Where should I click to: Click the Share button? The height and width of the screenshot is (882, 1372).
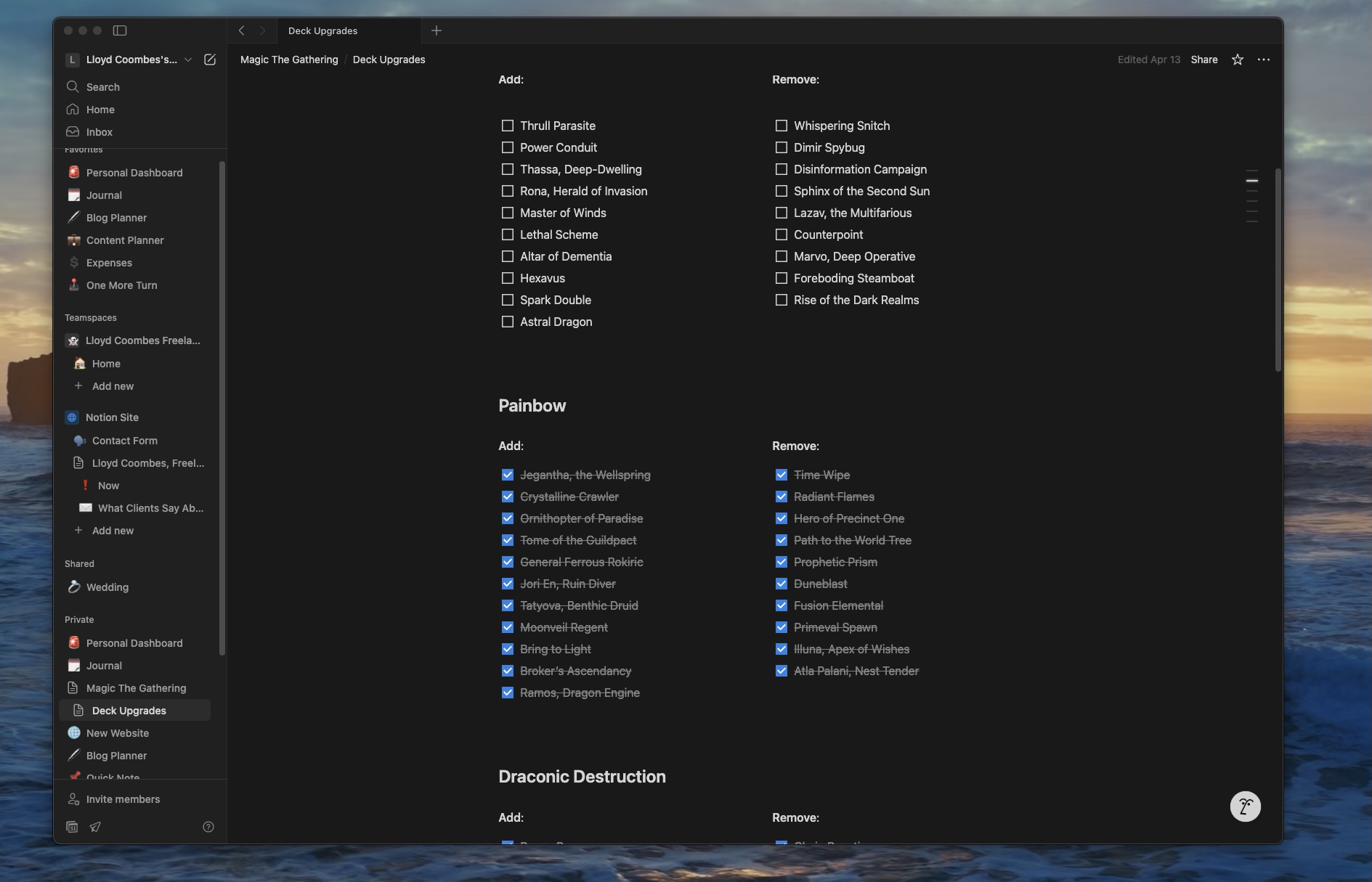[x=1203, y=60]
